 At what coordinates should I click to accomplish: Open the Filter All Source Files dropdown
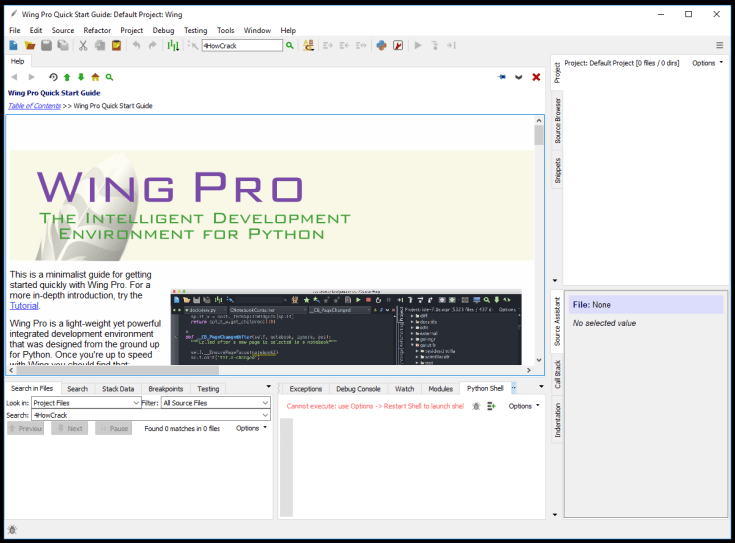tap(216, 403)
